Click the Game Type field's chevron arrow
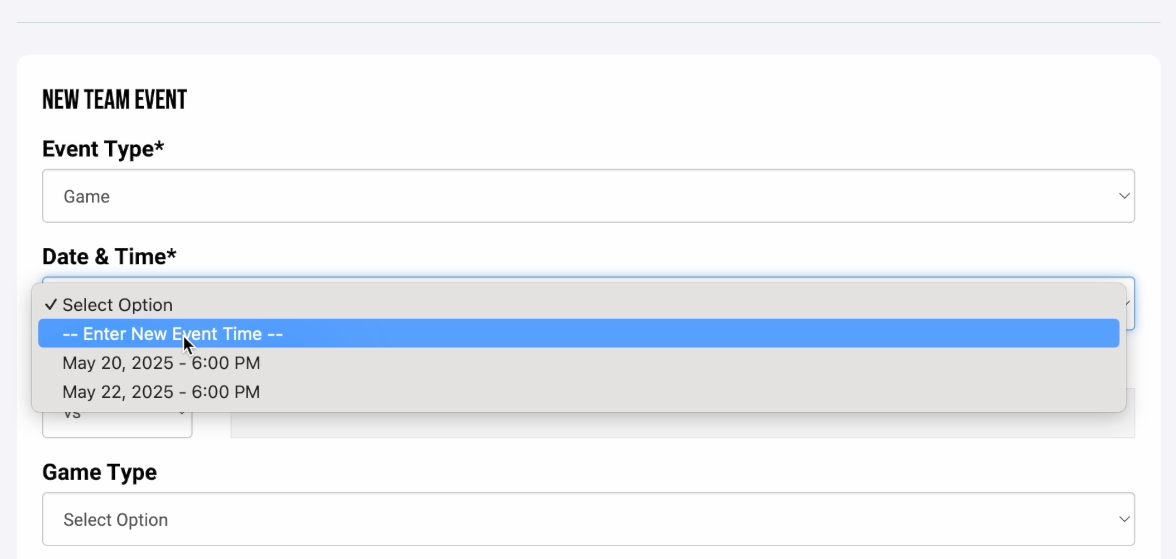This screenshot has height=559, width=1176. 1124,519
